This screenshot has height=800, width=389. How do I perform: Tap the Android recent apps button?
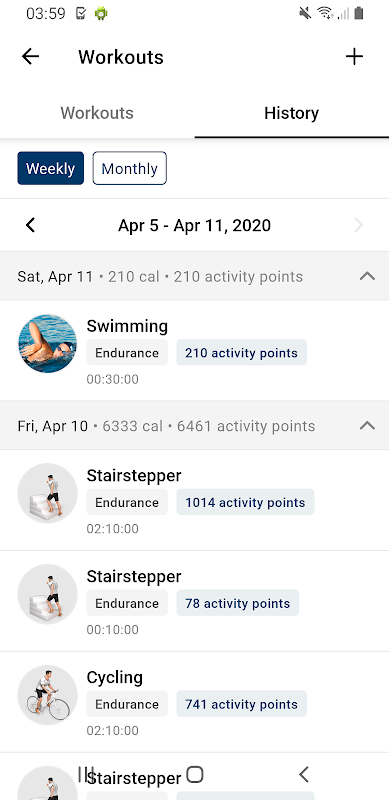pyautogui.click(x=86, y=774)
